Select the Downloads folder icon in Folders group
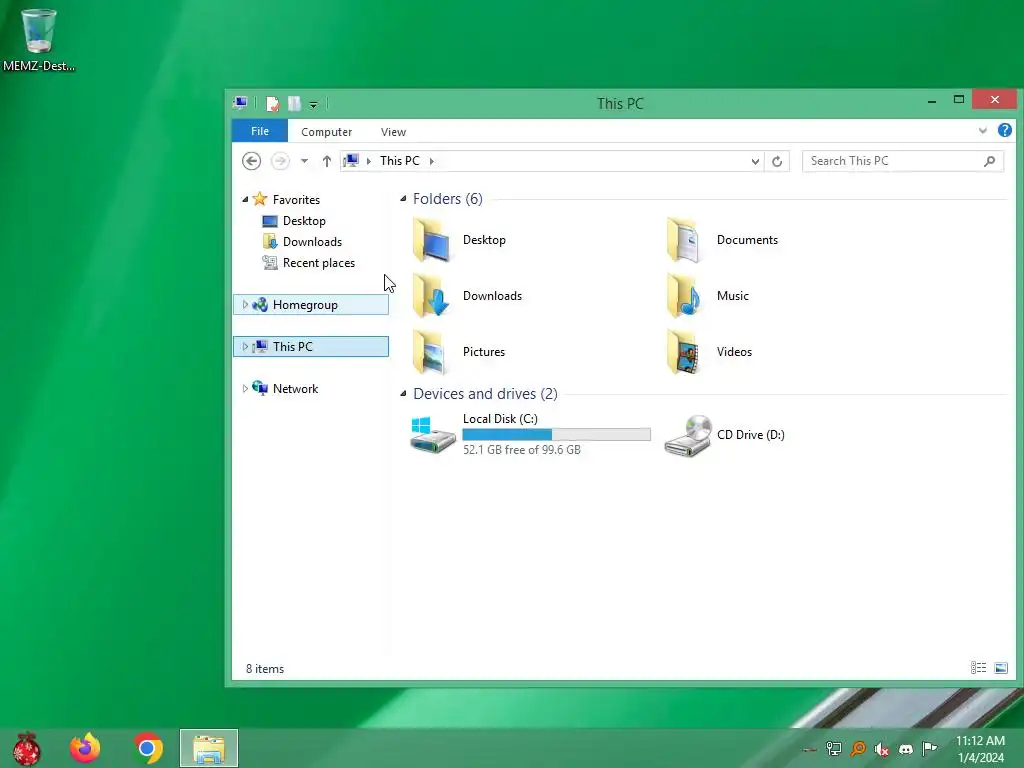1024x768 pixels. pos(431,296)
